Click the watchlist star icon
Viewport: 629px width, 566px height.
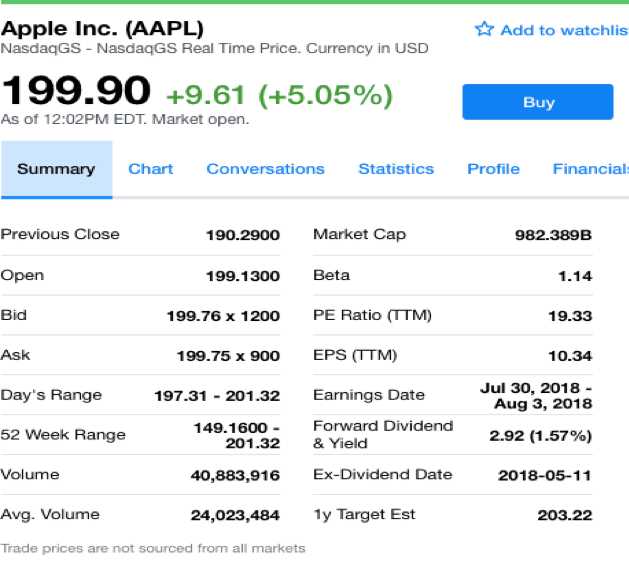[484, 29]
